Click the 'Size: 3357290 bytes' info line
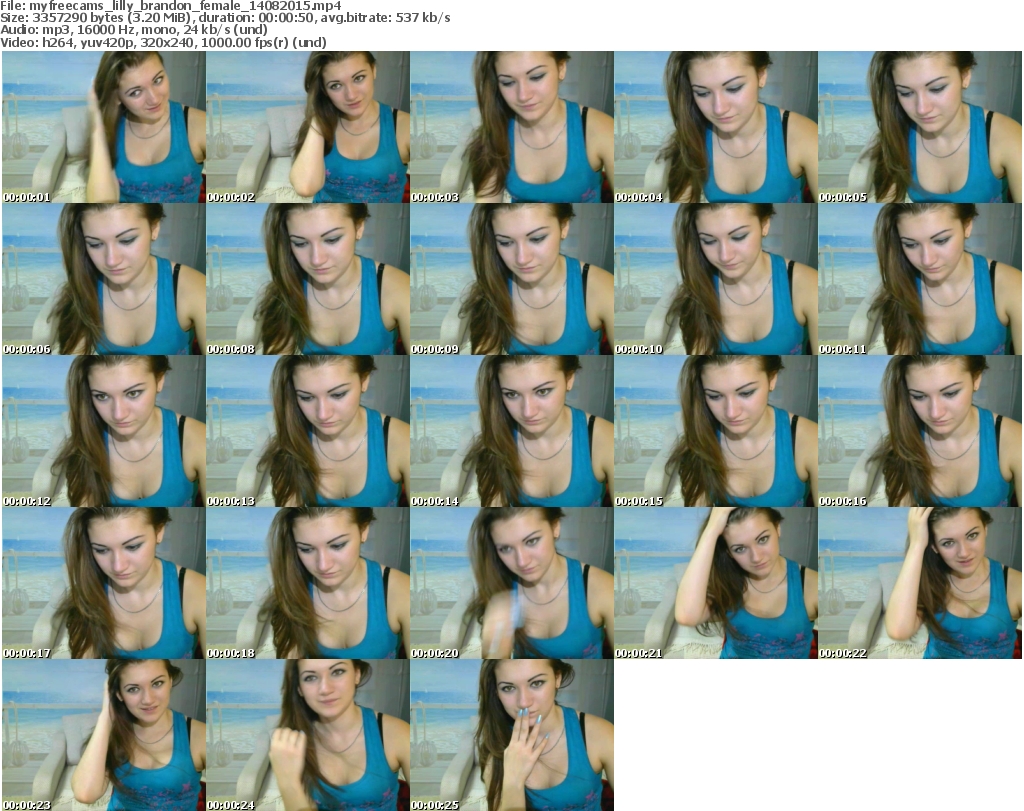This screenshot has width=1024, height=811. click(x=225, y=18)
